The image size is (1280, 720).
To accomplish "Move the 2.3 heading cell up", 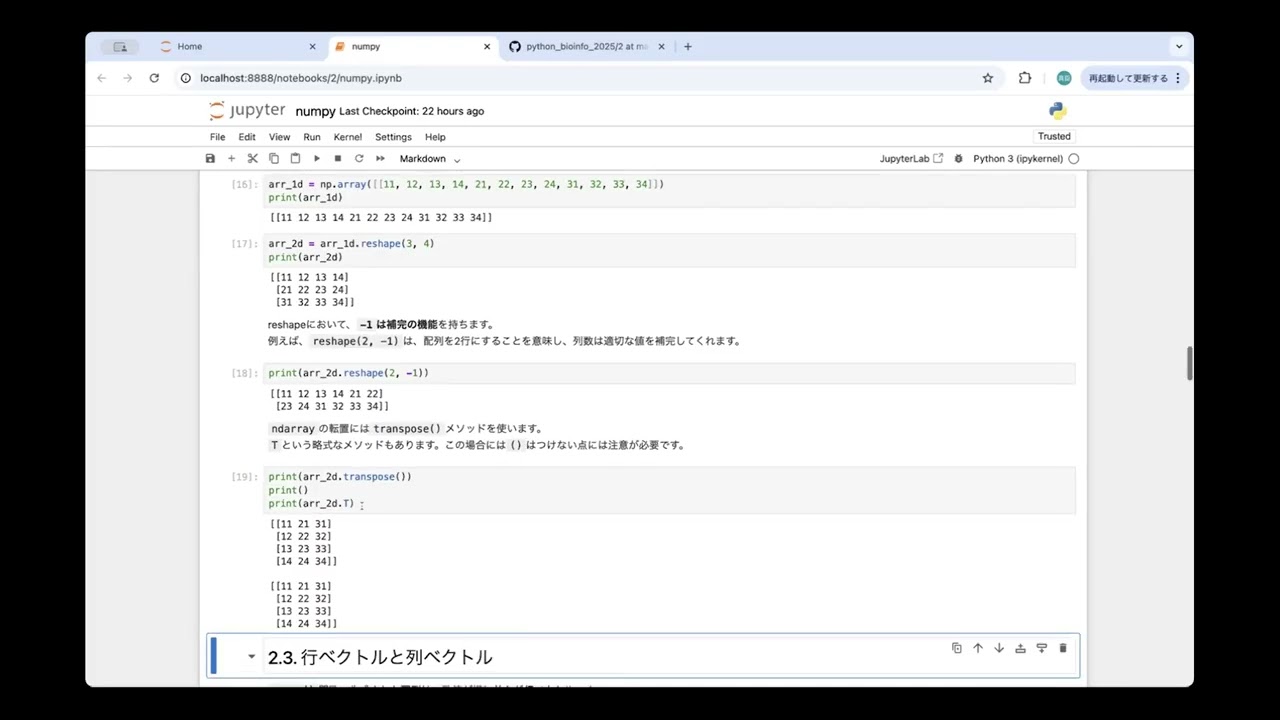I will (x=978, y=648).
